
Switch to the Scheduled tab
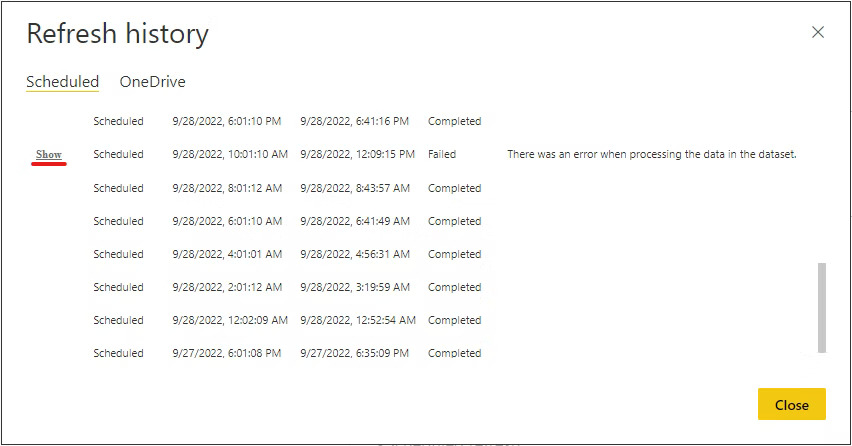tap(62, 82)
